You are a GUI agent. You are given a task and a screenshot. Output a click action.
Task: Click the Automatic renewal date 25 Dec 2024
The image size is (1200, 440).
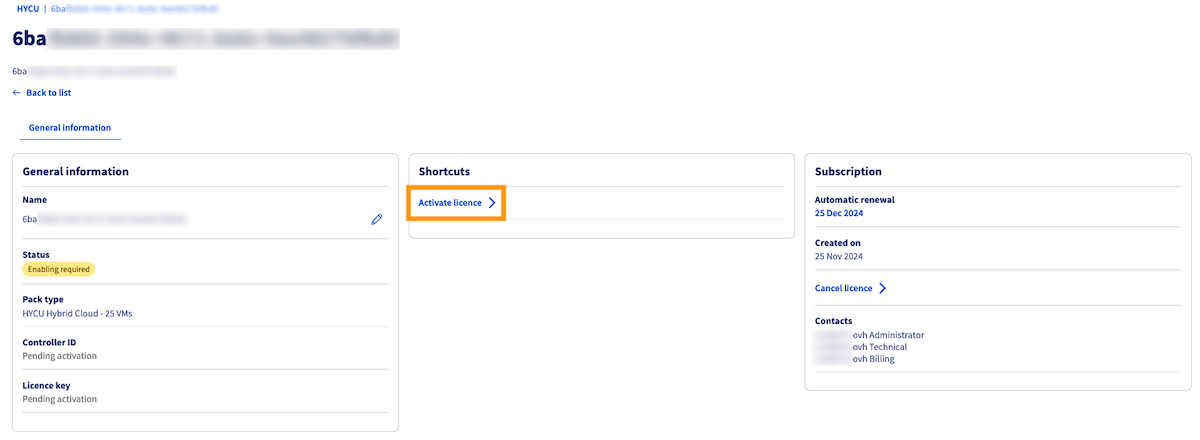pos(839,214)
